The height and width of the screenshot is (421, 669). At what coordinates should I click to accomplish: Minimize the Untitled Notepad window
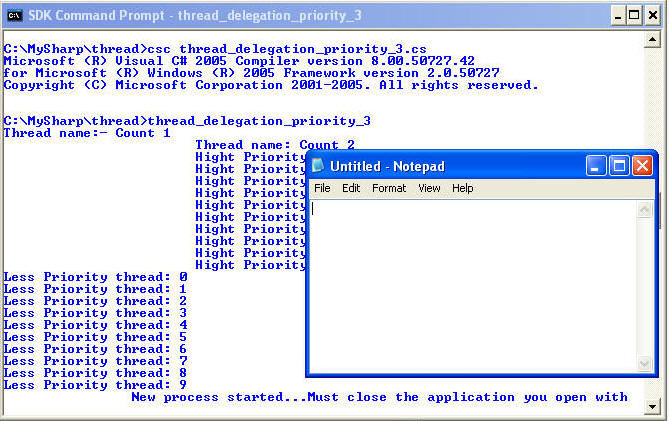(597, 166)
